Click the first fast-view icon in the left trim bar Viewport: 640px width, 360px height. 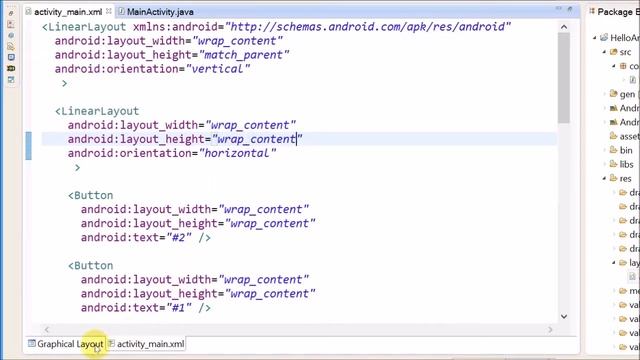[11, 13]
